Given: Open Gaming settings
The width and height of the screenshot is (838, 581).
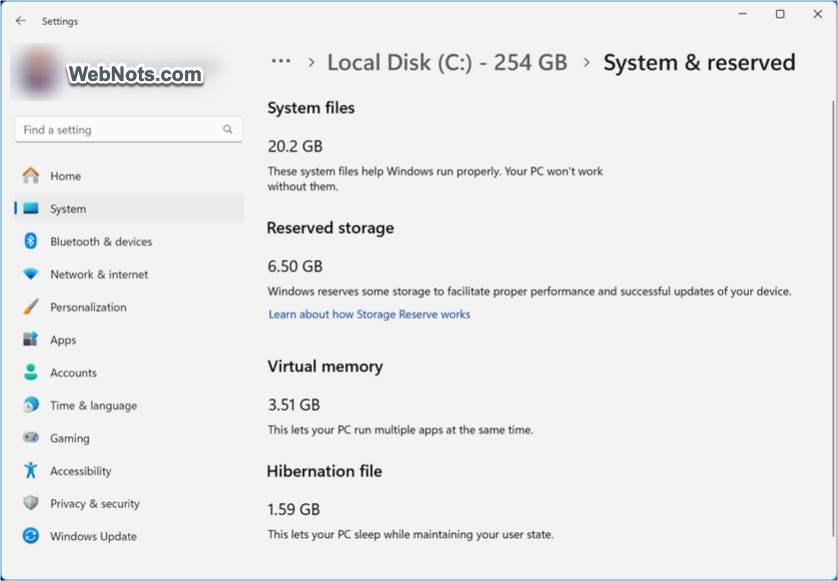Looking at the screenshot, I should 128,438.
